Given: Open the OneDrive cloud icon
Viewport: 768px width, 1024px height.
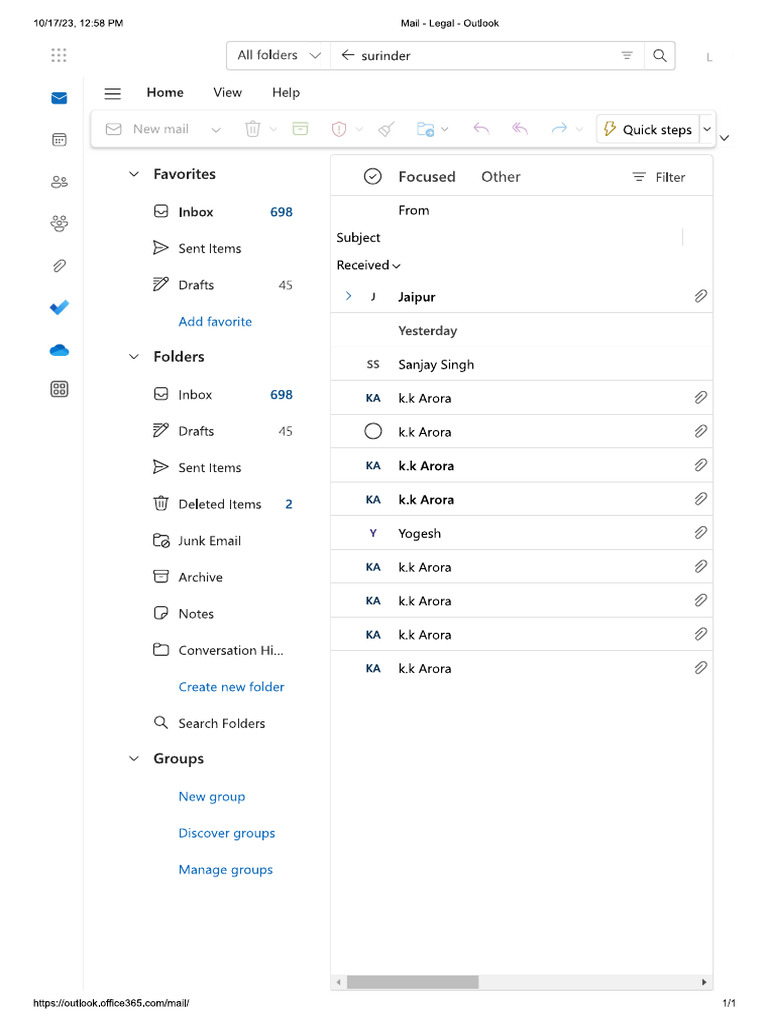Looking at the screenshot, I should pos(59,350).
